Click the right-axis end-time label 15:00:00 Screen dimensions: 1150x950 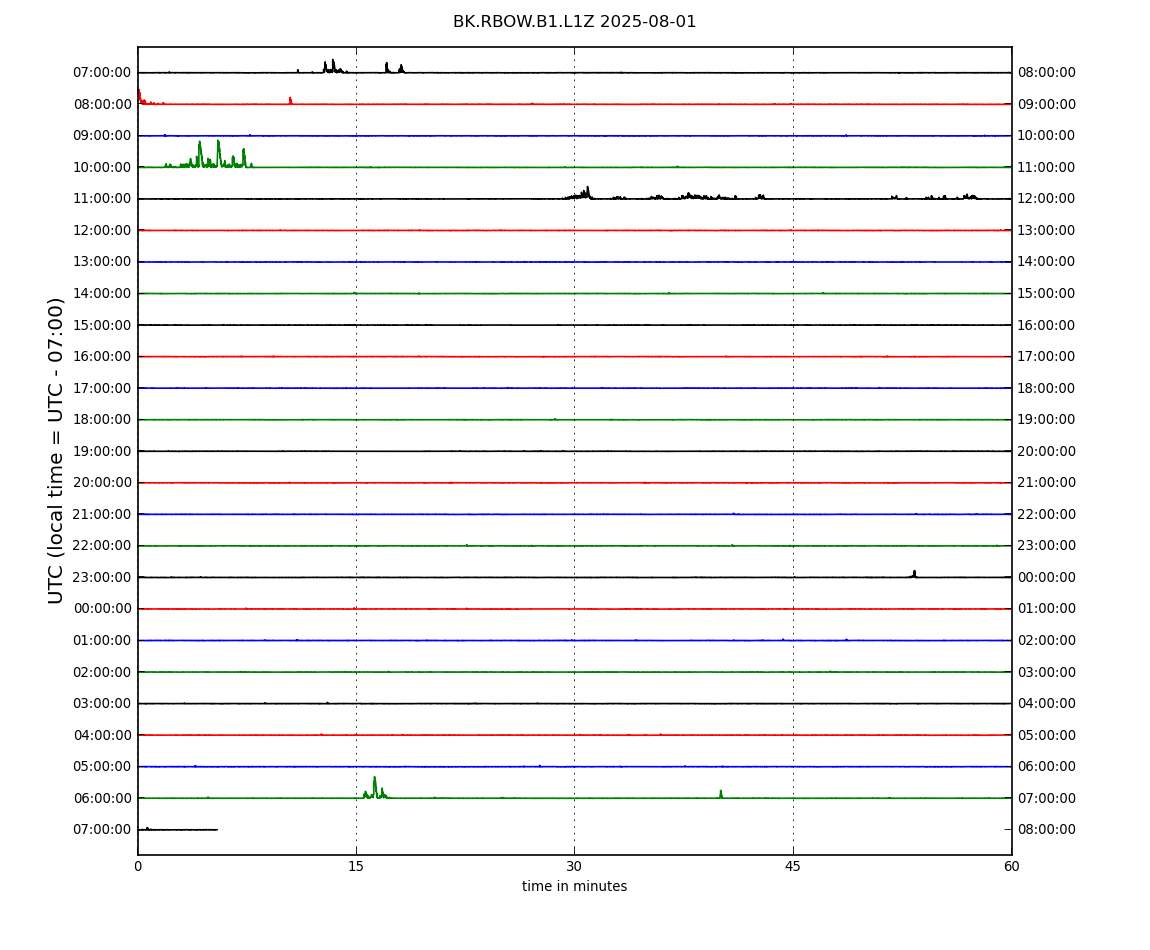click(x=1047, y=293)
